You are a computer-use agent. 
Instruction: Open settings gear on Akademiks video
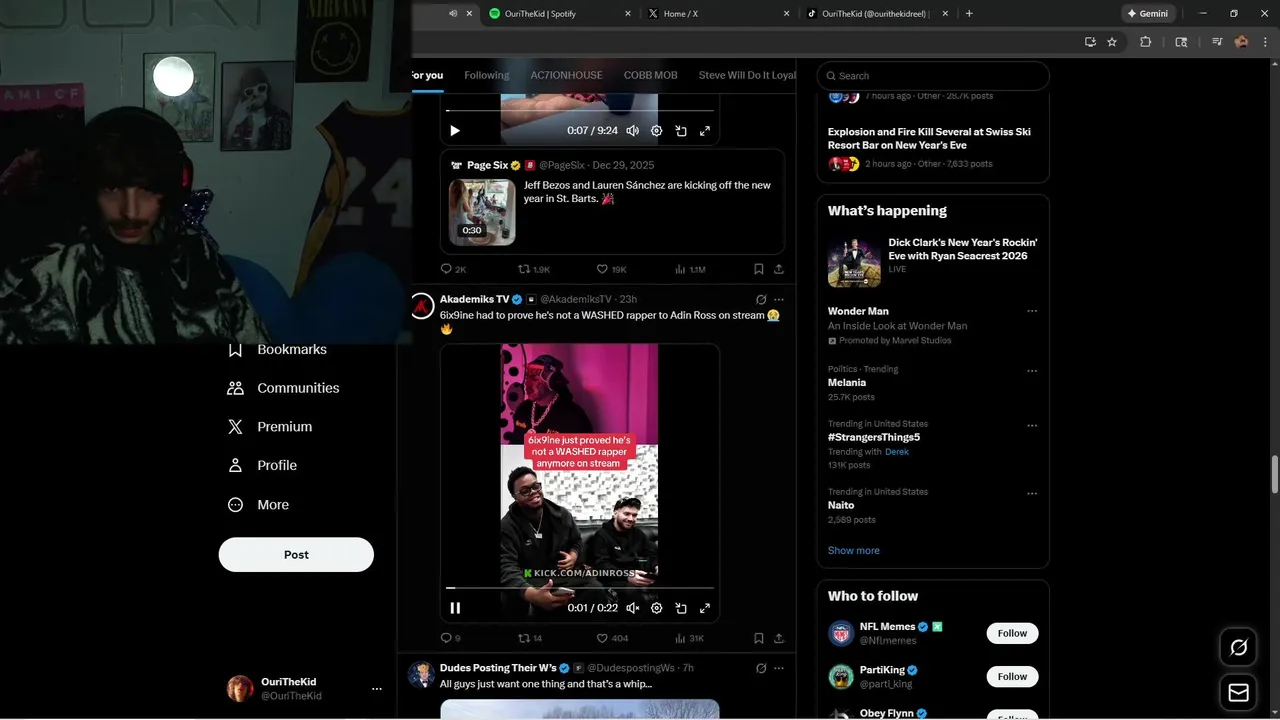coord(657,608)
